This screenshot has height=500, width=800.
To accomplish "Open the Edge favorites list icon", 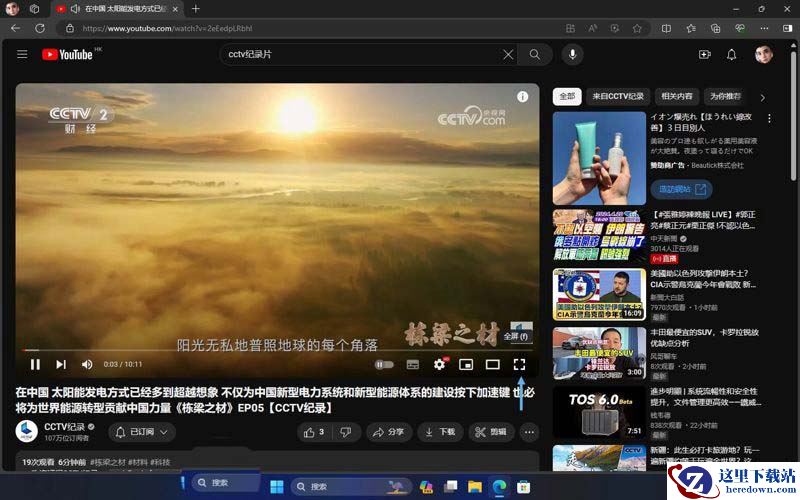I will [691, 29].
